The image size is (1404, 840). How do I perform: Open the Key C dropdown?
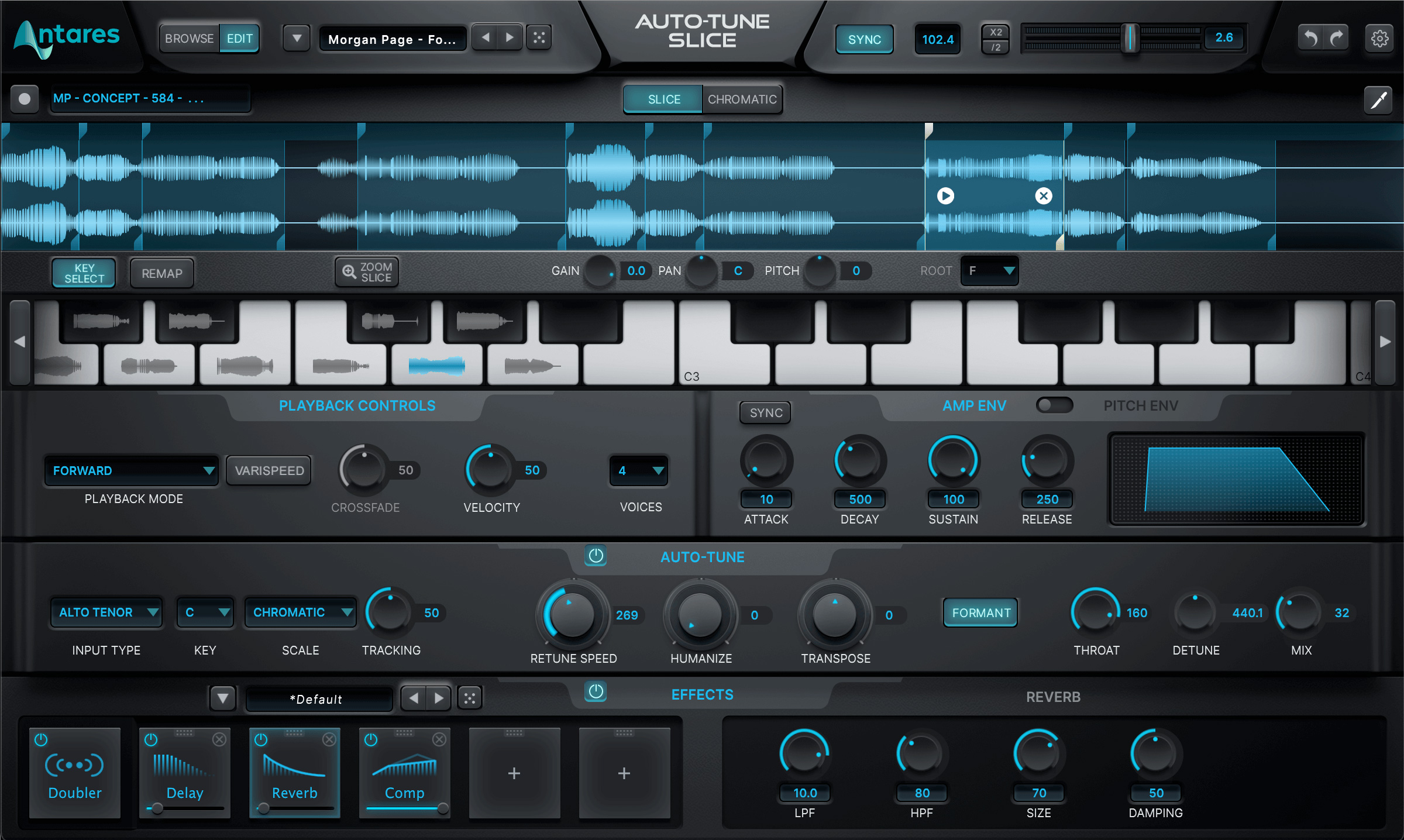point(205,612)
